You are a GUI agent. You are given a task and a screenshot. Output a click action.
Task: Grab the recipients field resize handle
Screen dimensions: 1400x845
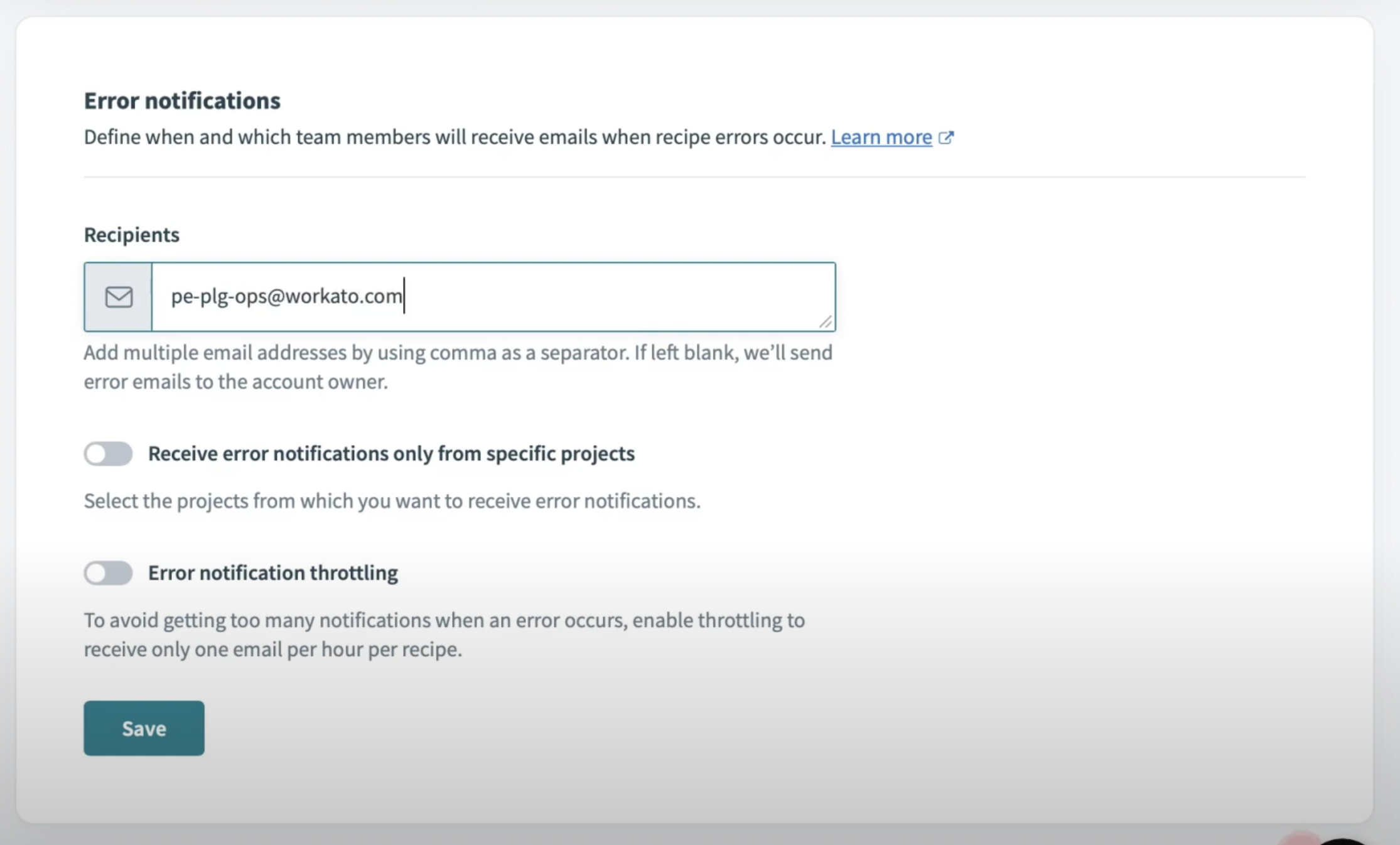tap(826, 321)
